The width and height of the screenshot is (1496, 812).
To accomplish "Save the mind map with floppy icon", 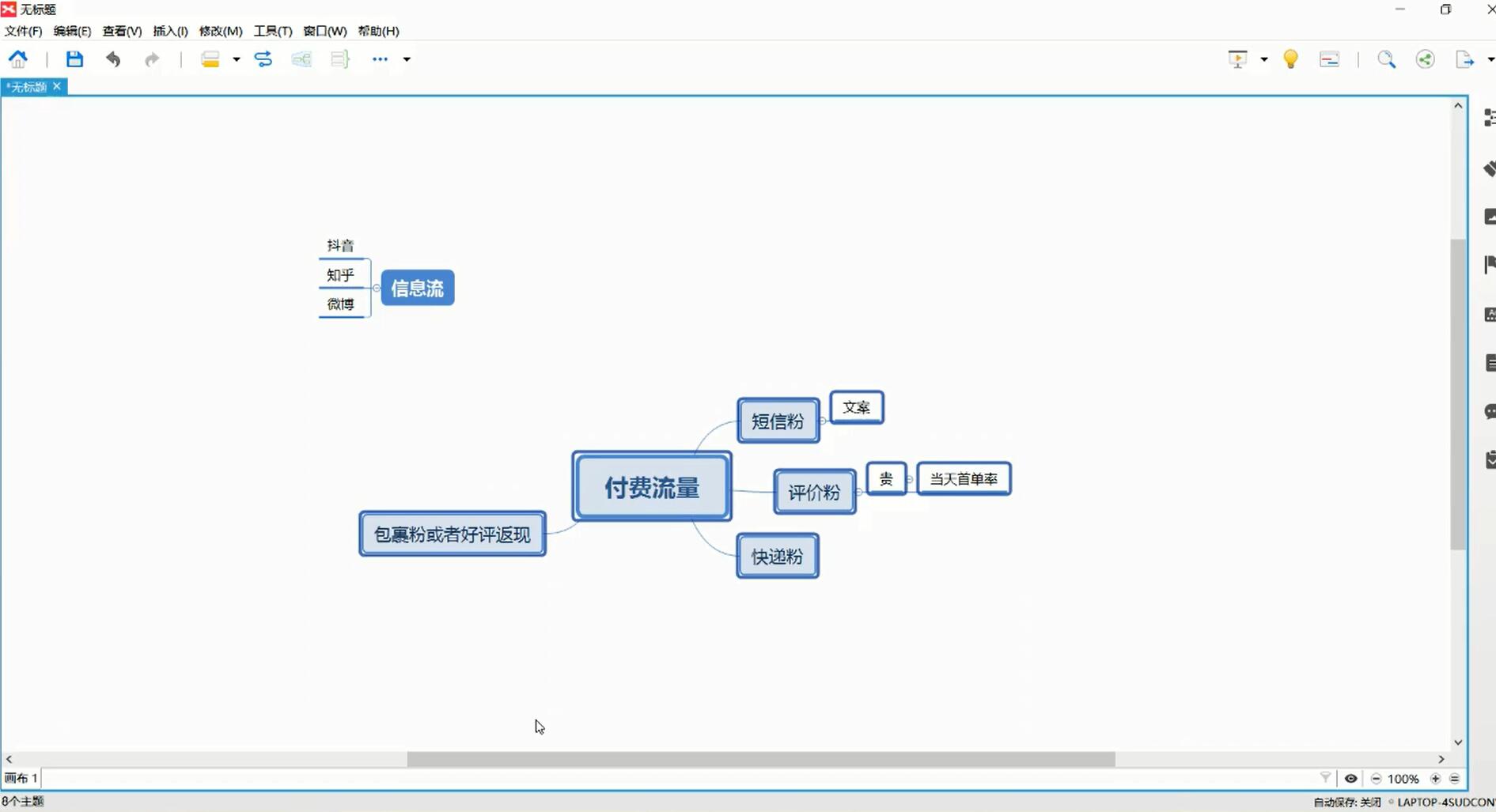I will click(x=74, y=59).
